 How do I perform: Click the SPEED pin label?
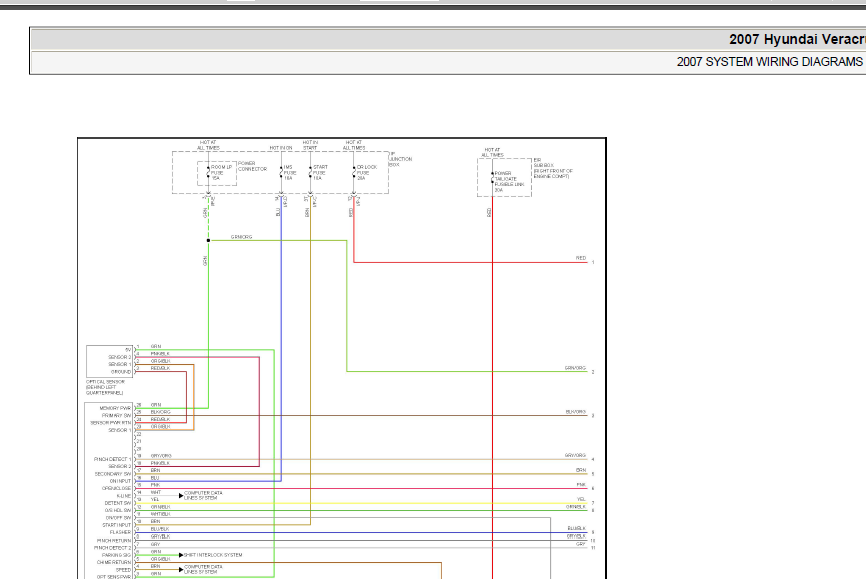coord(124,570)
